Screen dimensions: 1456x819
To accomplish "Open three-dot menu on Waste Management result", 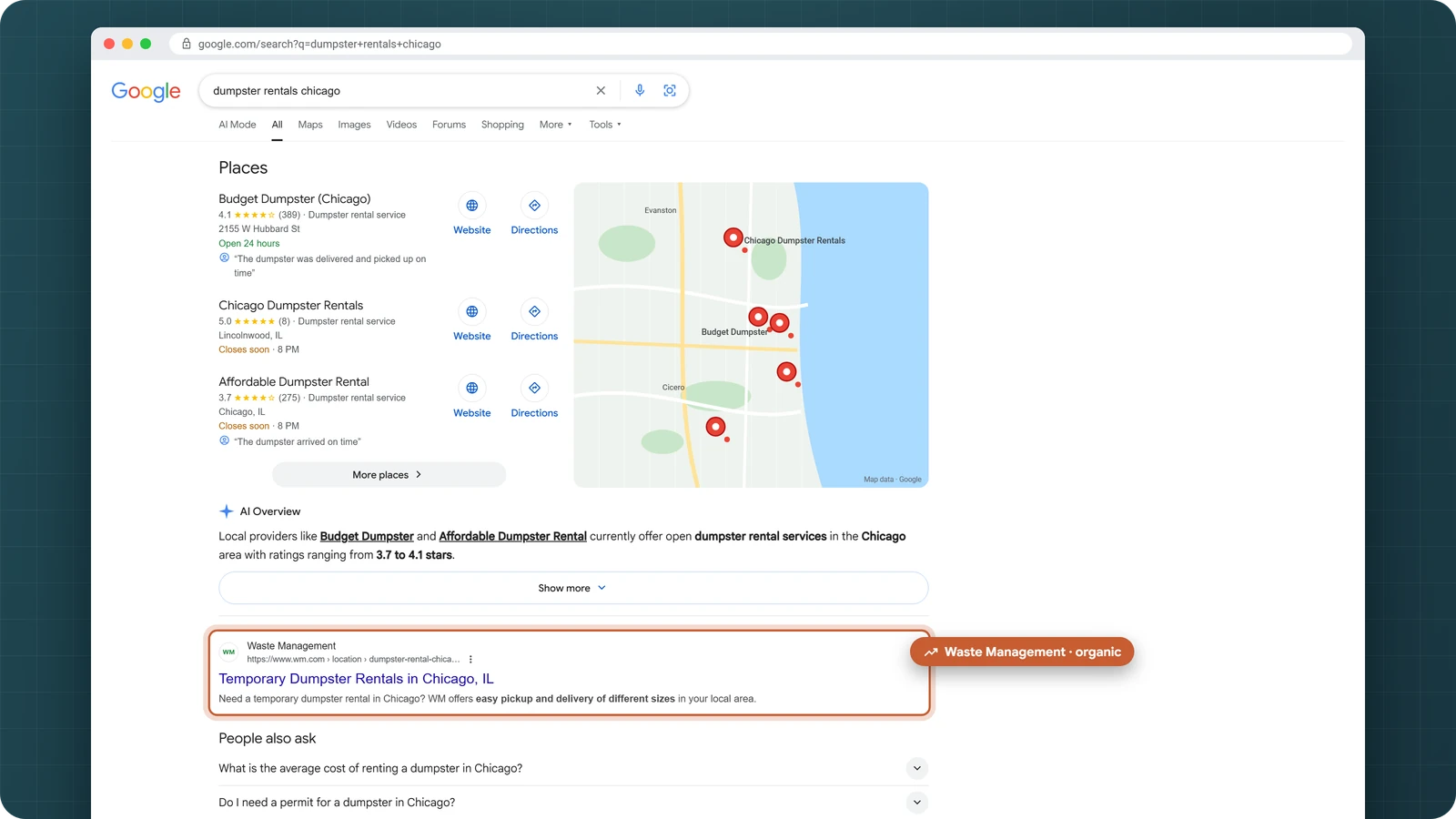I will pyautogui.click(x=470, y=659).
